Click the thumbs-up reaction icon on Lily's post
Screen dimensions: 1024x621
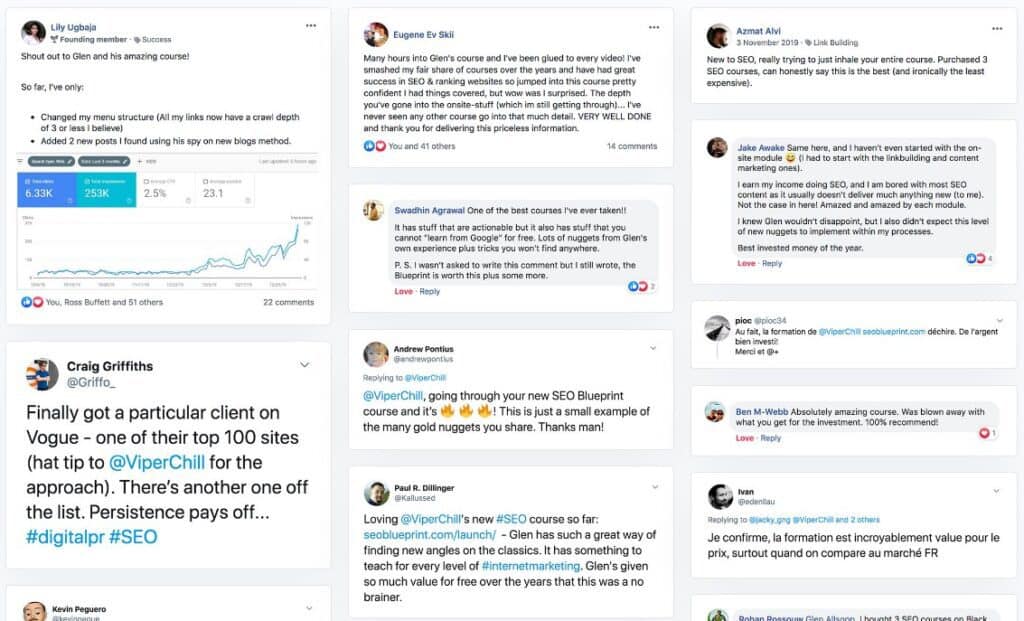[x=26, y=302]
